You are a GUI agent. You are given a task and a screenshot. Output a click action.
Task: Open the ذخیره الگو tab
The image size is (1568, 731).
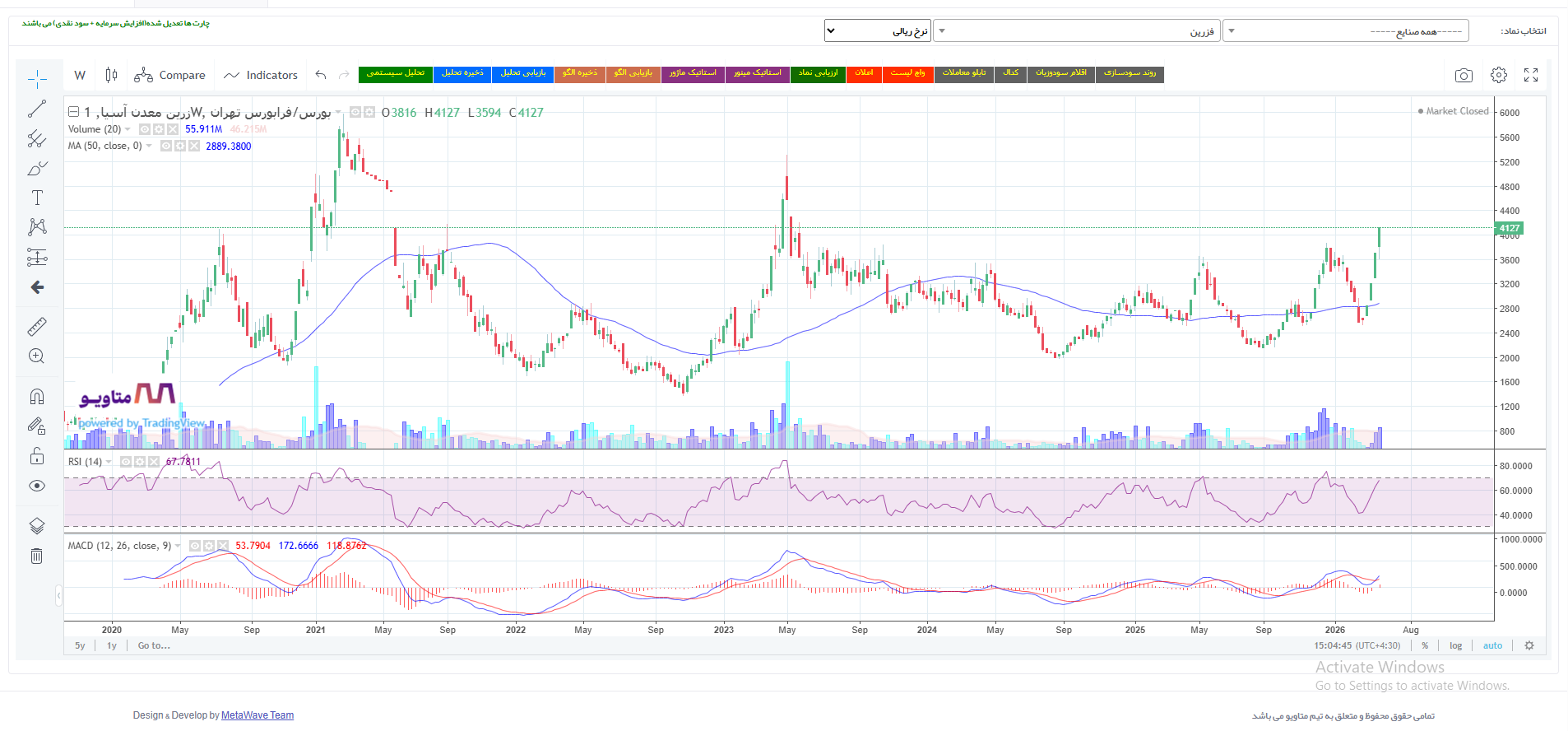click(x=580, y=73)
